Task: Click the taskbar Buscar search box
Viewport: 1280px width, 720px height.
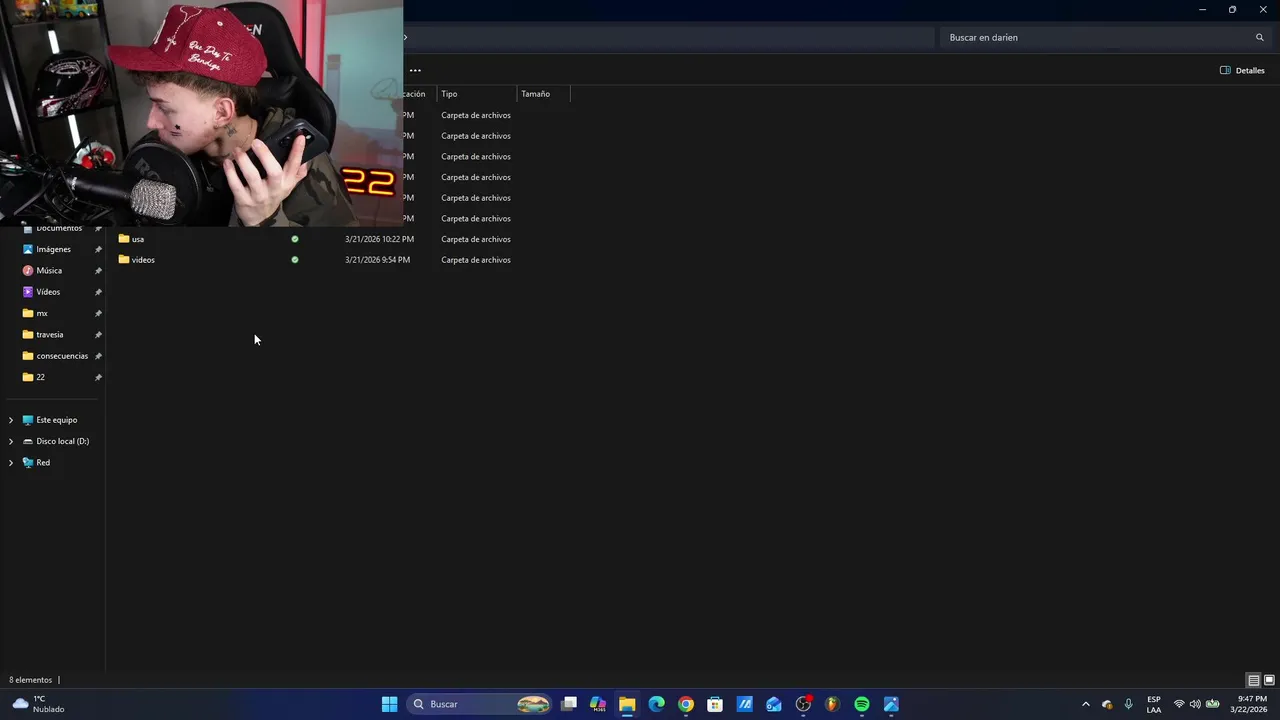Action: tap(480, 704)
